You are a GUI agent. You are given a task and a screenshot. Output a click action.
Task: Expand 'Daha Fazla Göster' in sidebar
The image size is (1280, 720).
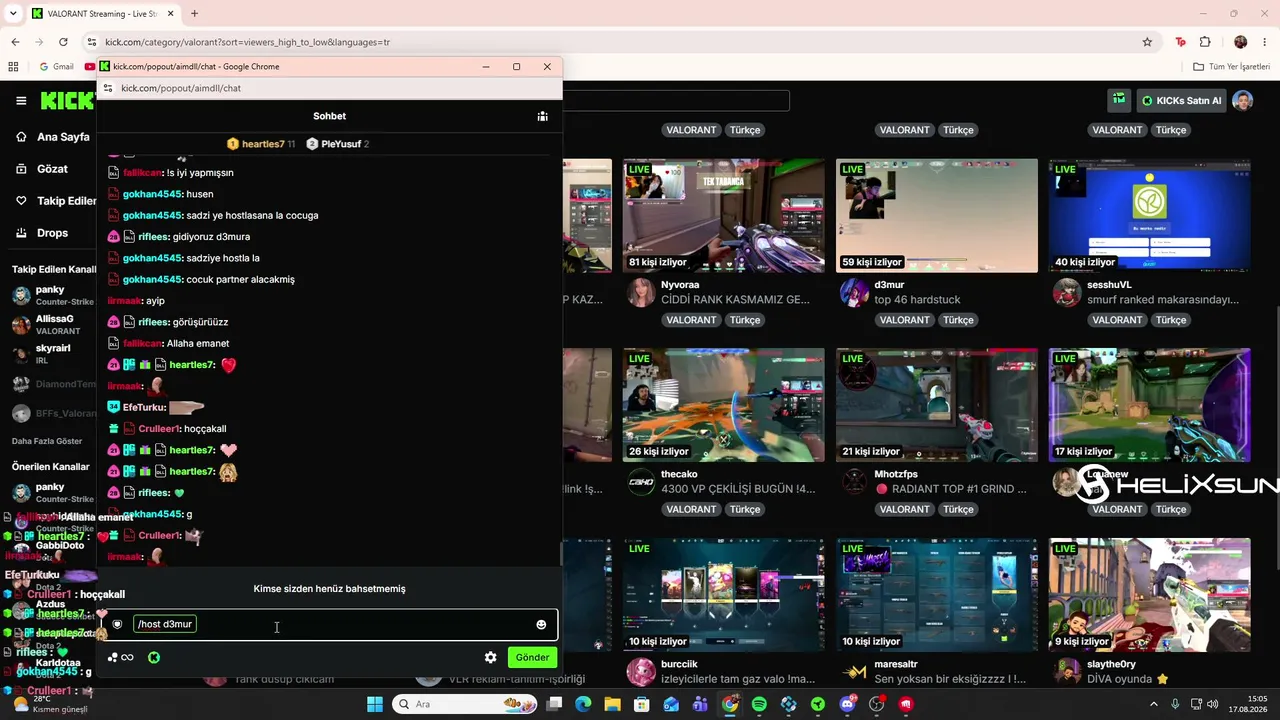pos(47,441)
